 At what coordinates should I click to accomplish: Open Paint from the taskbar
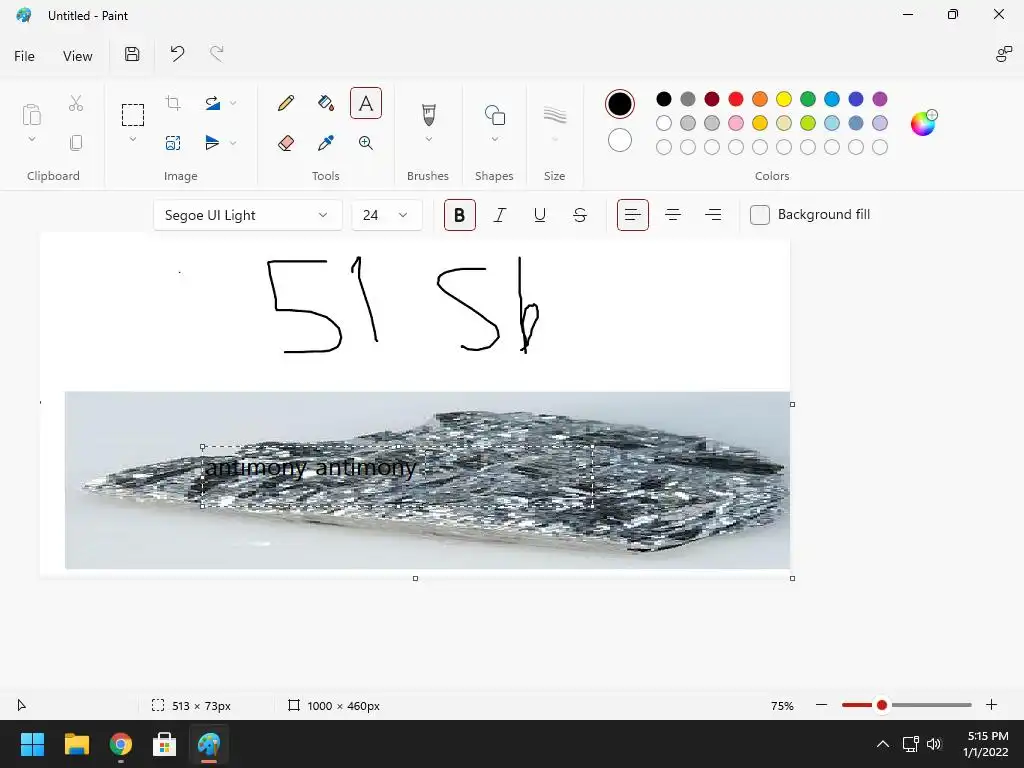[x=209, y=744]
